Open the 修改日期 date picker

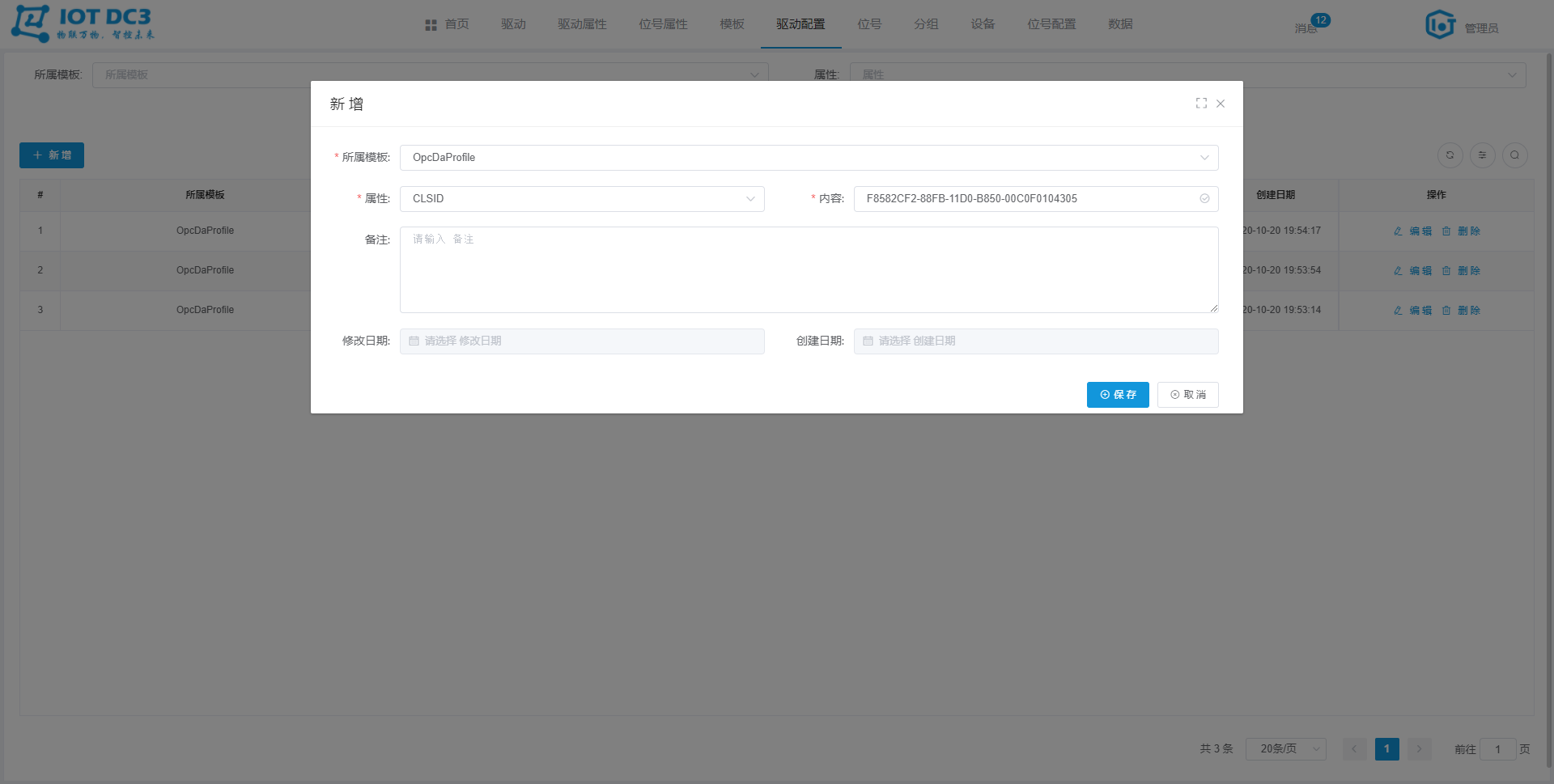(581, 341)
